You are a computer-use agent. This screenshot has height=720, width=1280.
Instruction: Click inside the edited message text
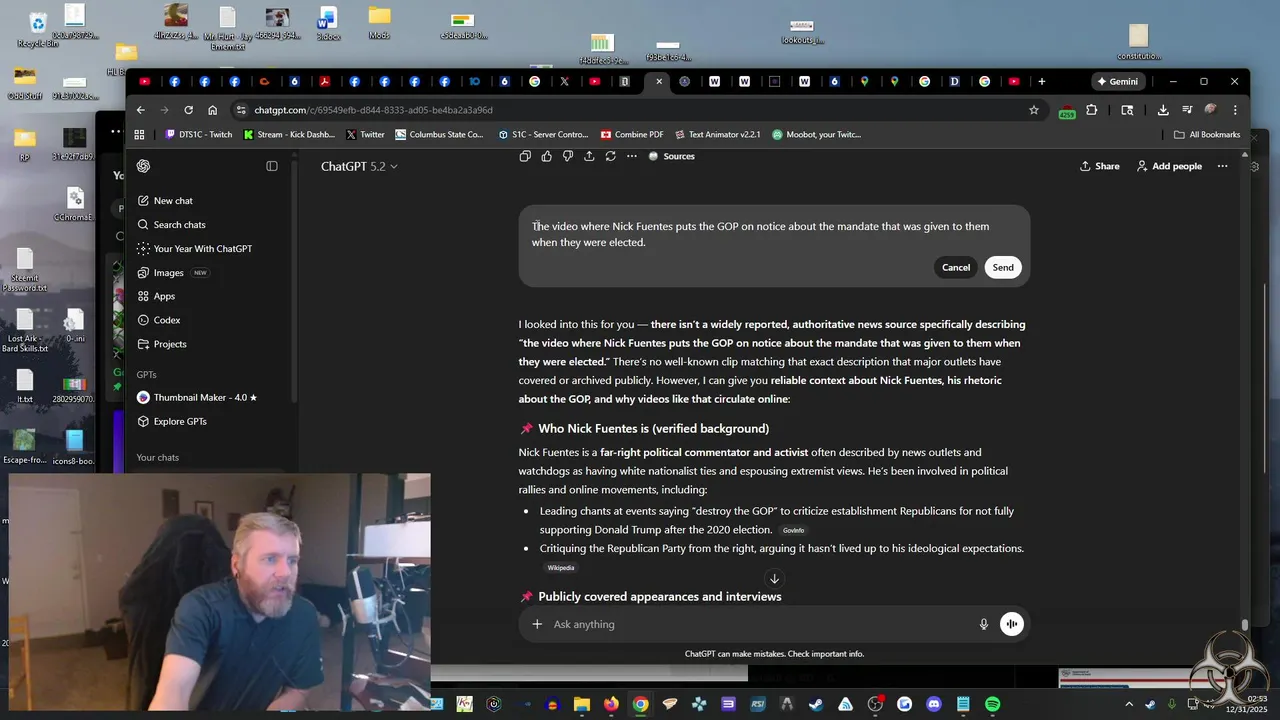point(760,234)
